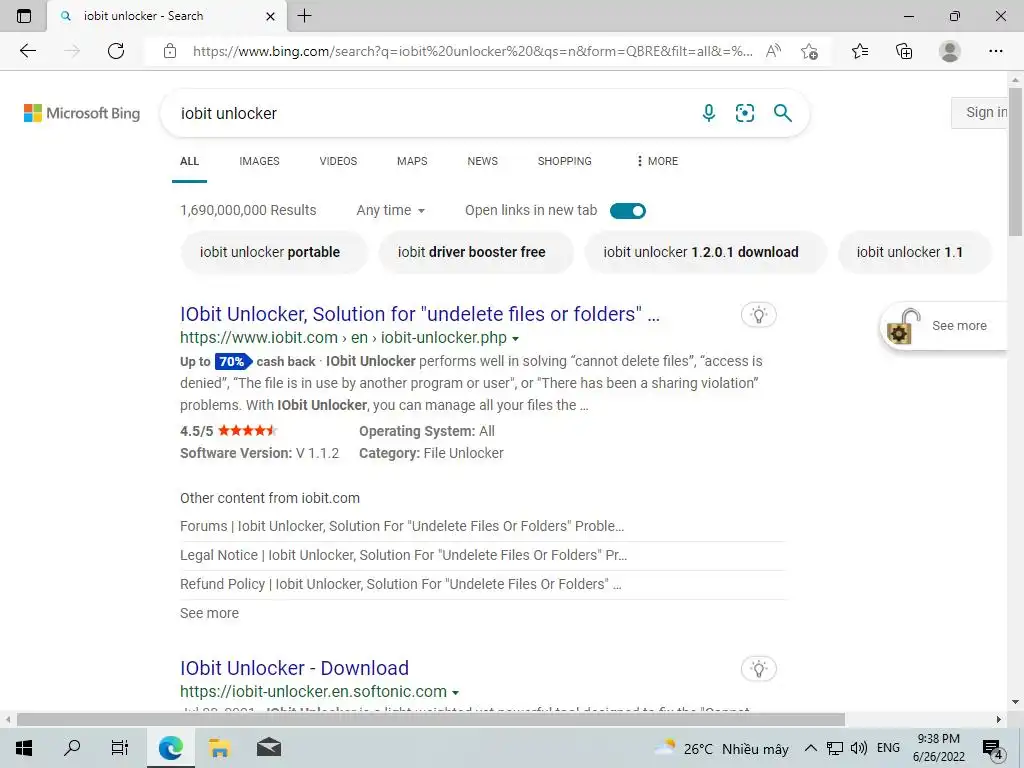Switch to the VIDEOS tab

[x=338, y=161]
